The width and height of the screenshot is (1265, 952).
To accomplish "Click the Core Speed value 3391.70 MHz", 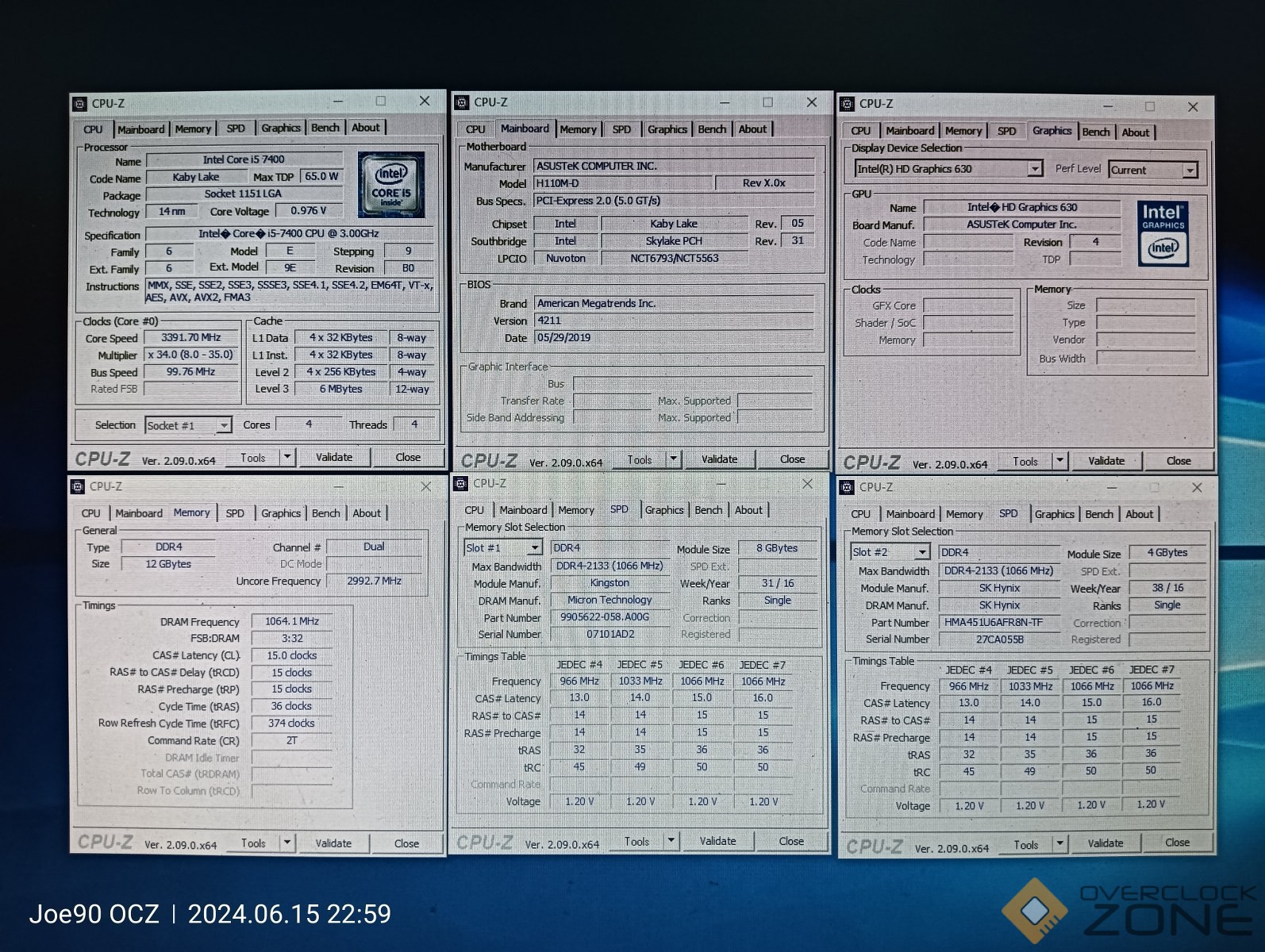I will click(x=191, y=337).
